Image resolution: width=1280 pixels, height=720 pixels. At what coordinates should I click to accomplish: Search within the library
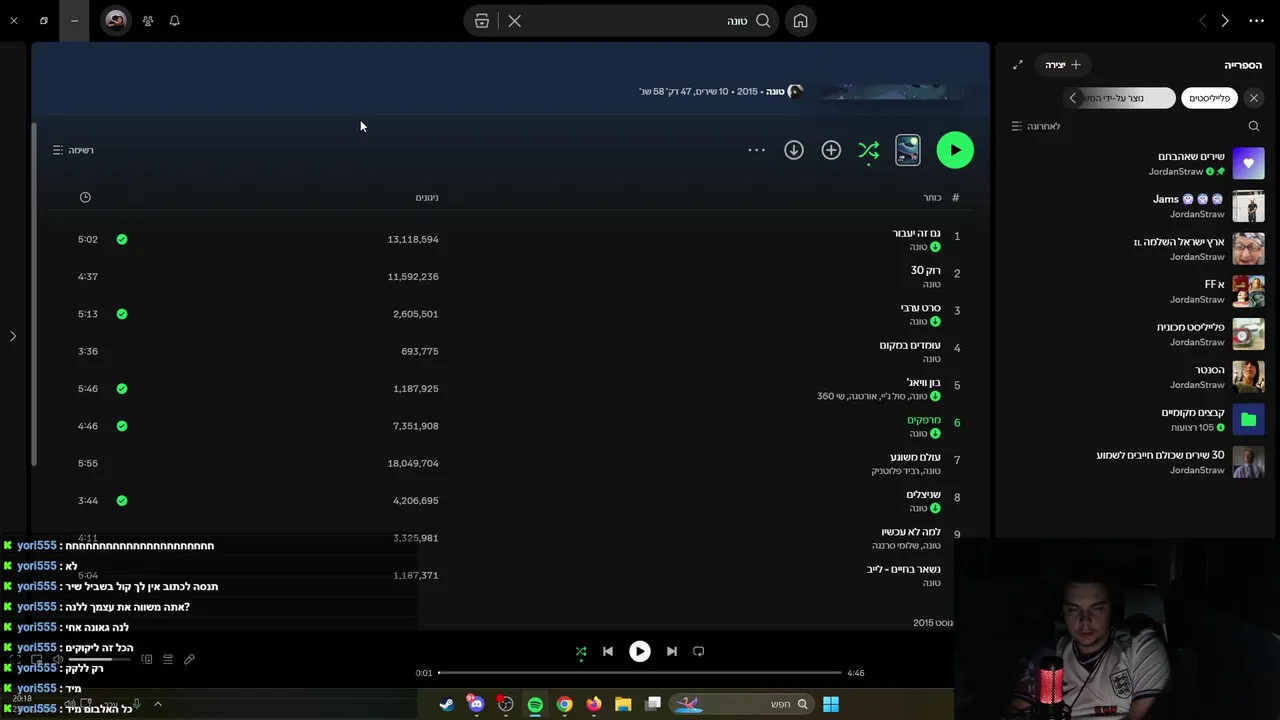pos(1253,126)
